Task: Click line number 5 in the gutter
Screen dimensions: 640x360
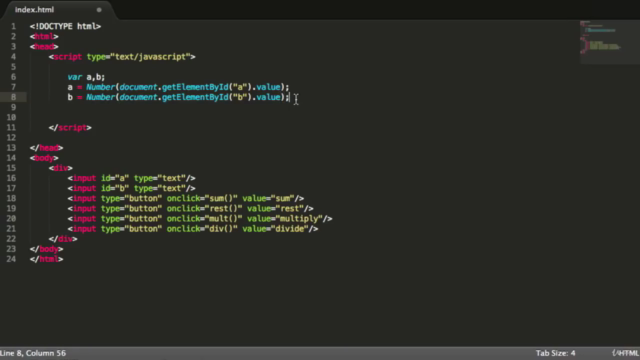Action: tap(13, 67)
